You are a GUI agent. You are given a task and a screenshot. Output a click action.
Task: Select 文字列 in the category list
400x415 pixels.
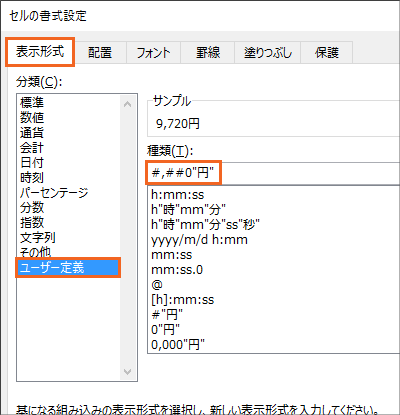(37, 238)
